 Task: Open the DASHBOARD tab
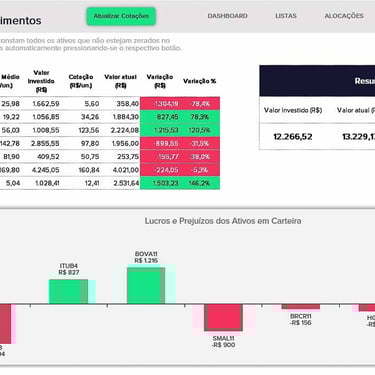pos(228,16)
